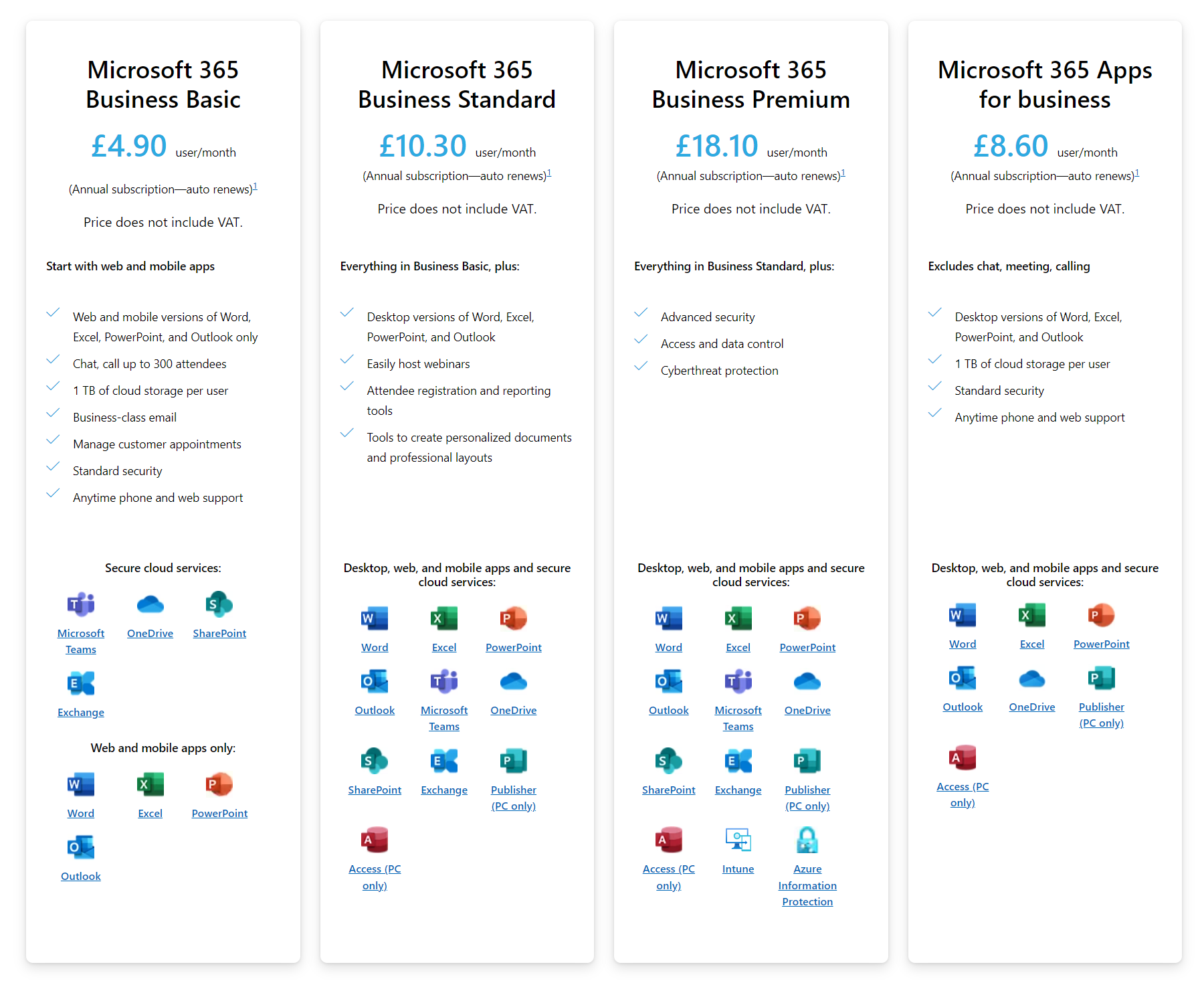This screenshot has height=989, width=1204.
Task: Click the Exchange icon in Business Basic
Action: [81, 684]
